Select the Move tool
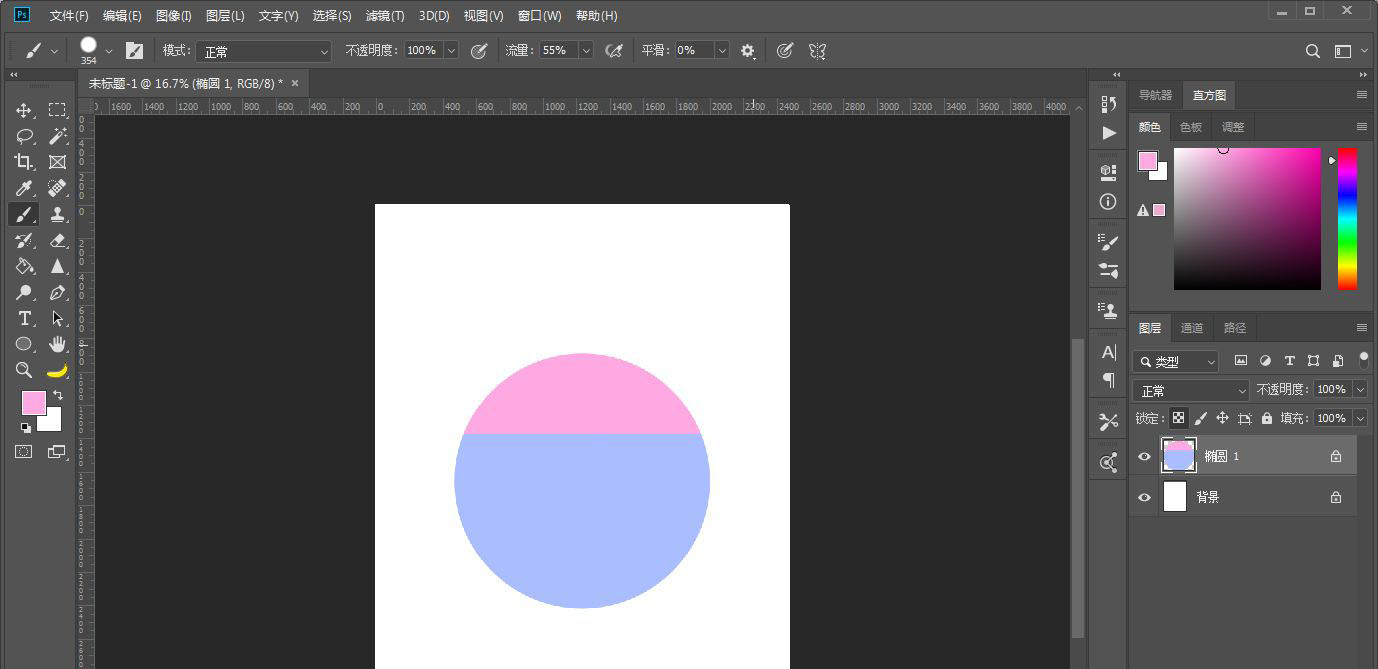Viewport: 1378px width, 669px height. (25, 110)
